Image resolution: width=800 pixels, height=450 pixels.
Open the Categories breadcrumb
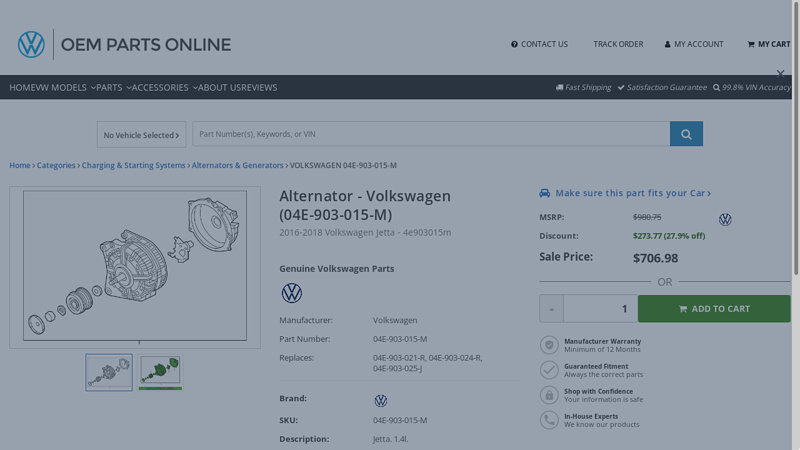(56, 165)
